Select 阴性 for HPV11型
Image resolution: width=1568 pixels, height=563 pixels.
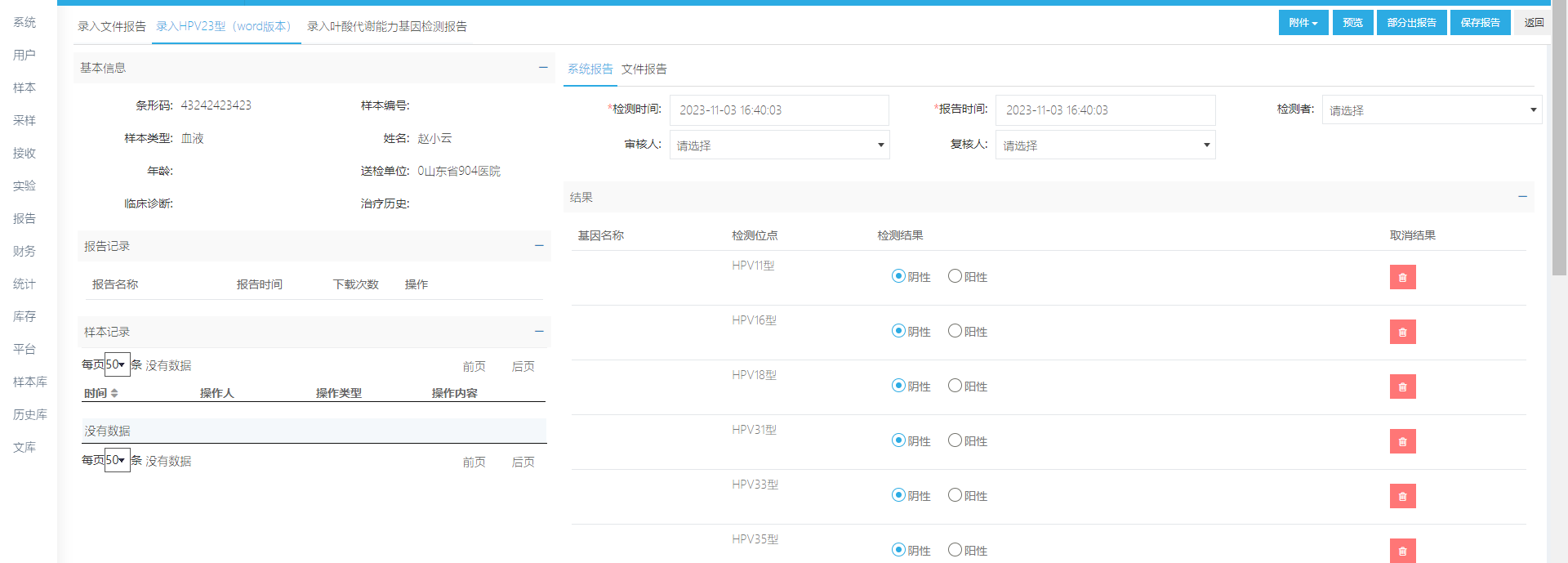click(x=898, y=276)
